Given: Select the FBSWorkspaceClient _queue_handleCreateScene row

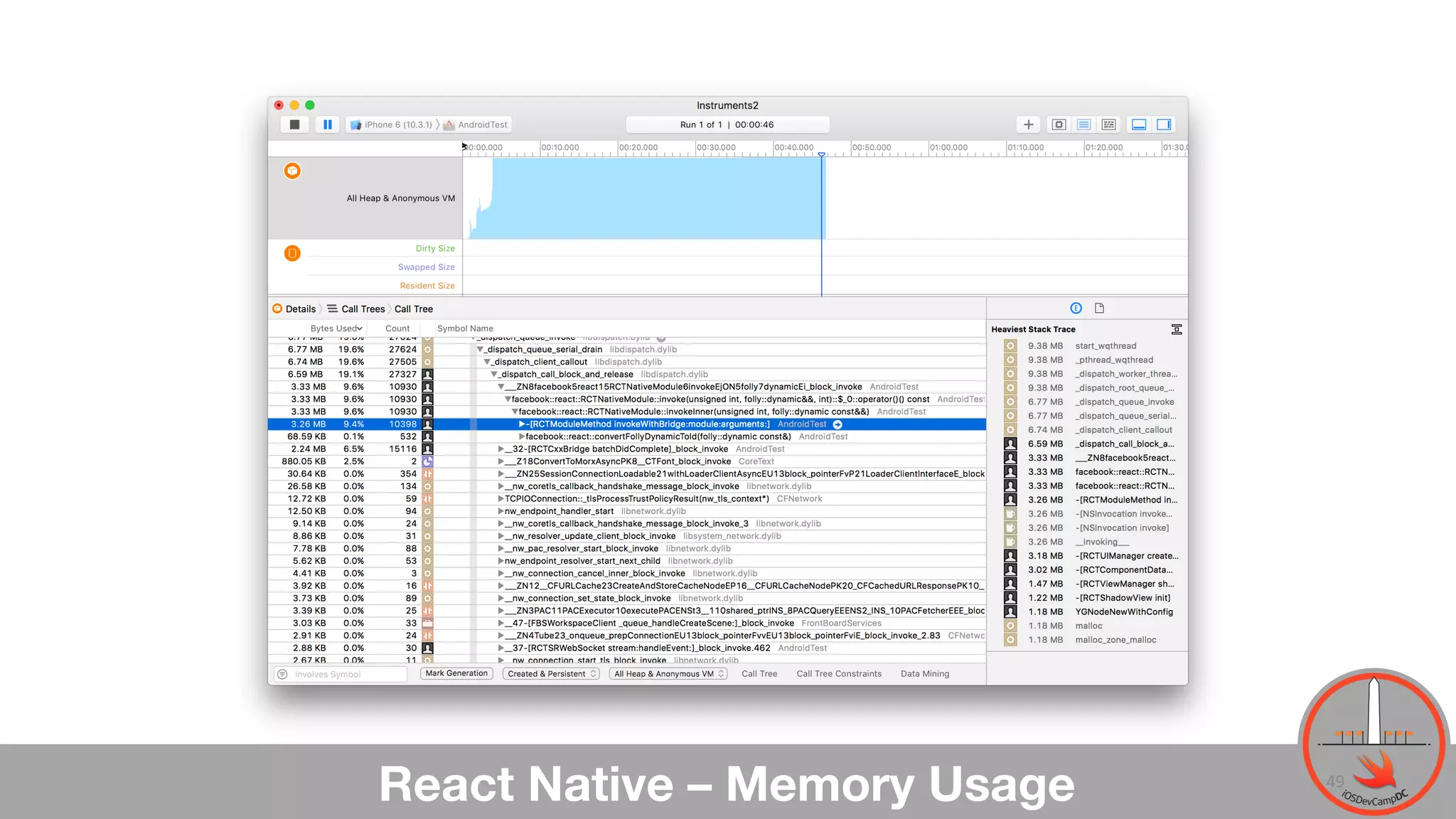Looking at the screenshot, I should point(626,623).
